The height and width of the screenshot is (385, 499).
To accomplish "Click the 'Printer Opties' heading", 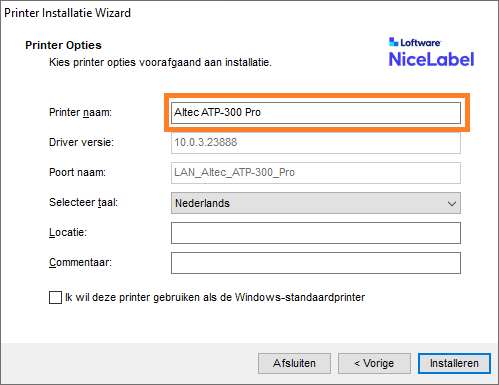I will (63, 45).
